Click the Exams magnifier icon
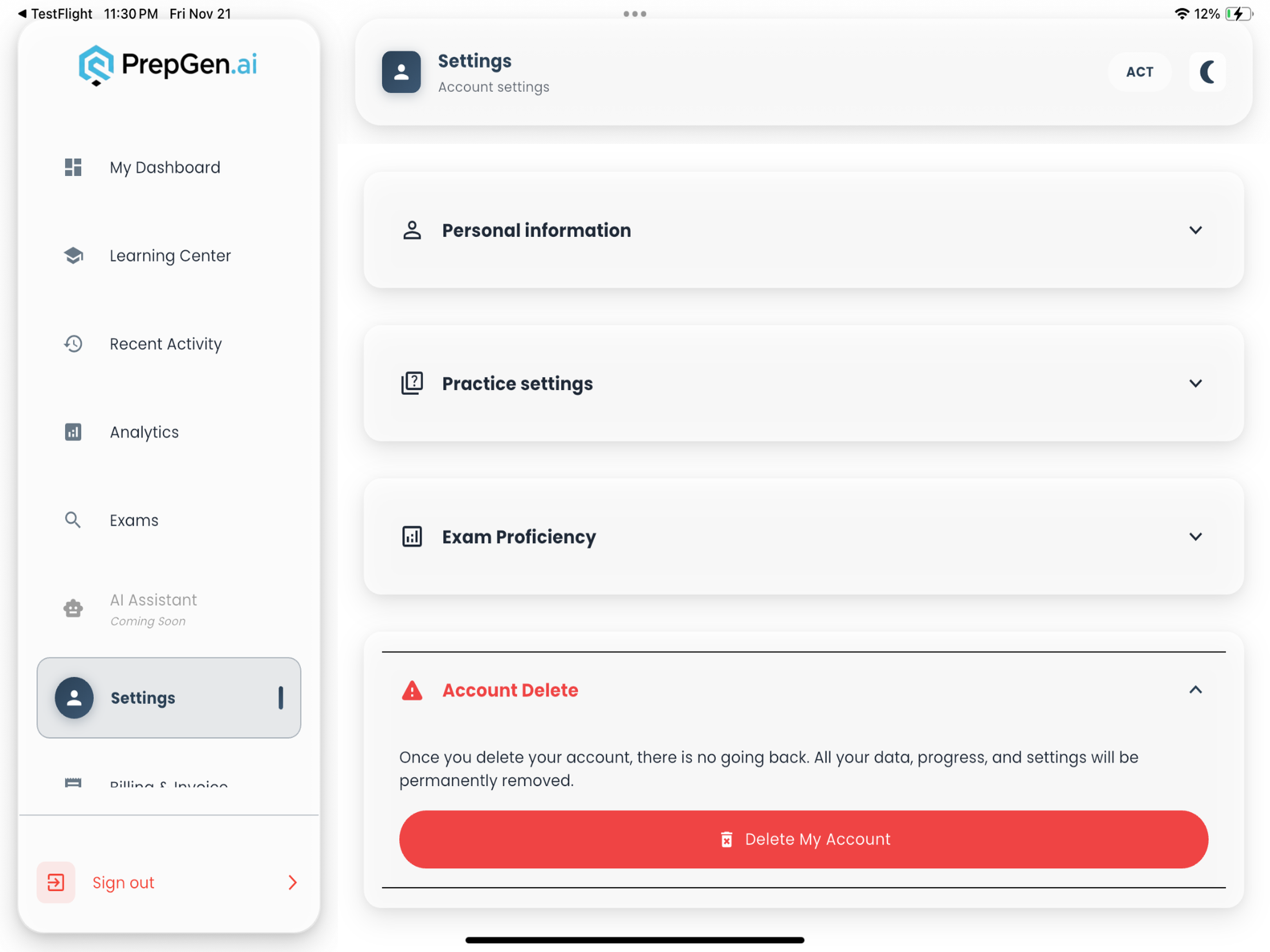Screen dimensions: 1270x952 click(72, 520)
